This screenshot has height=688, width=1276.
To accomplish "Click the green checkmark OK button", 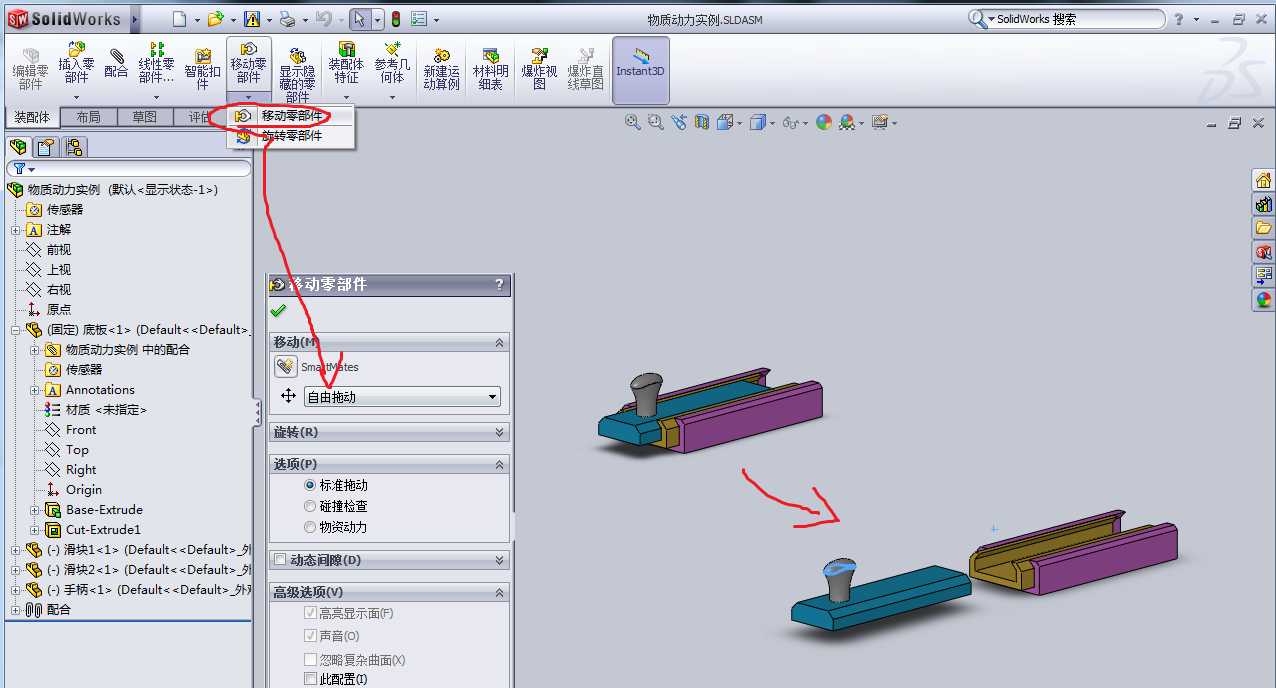I will [x=278, y=311].
